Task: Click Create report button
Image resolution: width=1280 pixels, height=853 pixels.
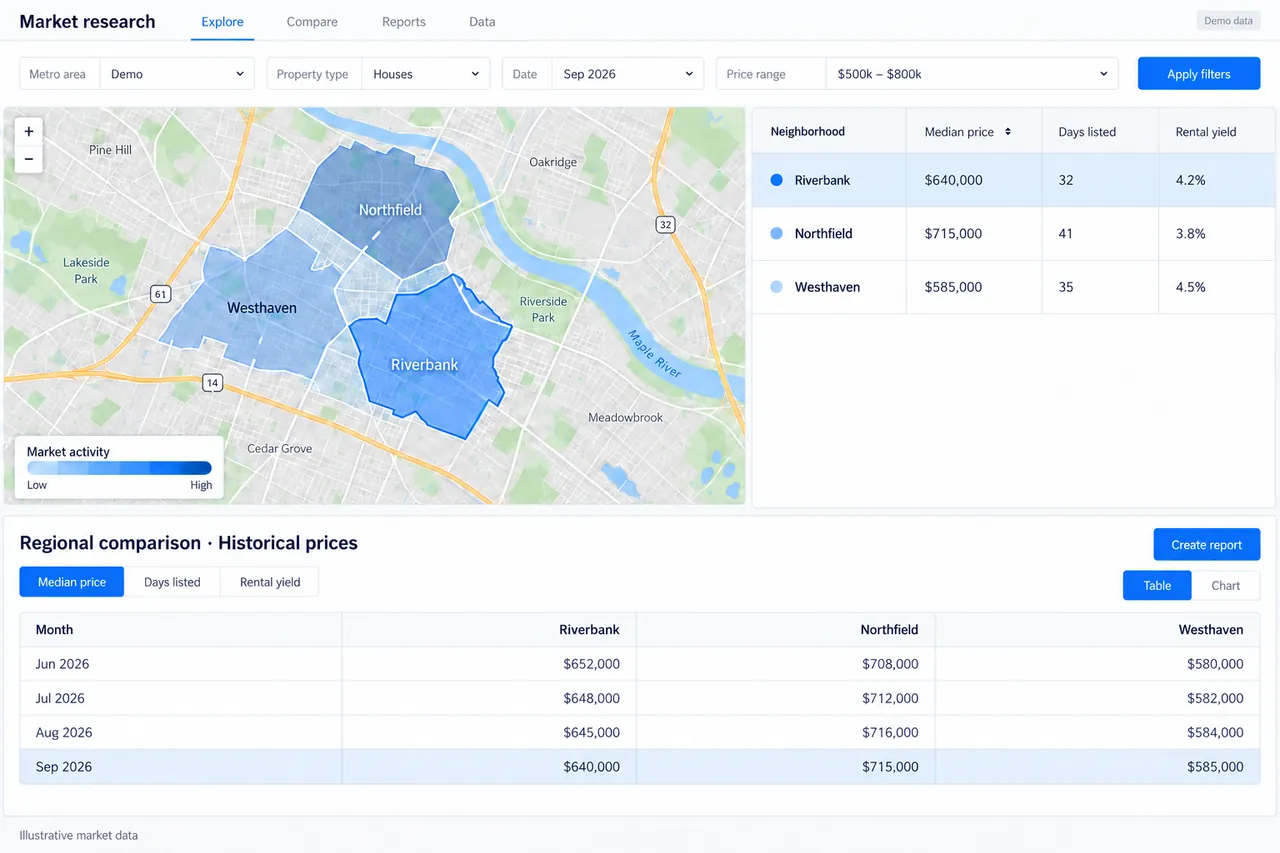Action: [x=1206, y=545]
